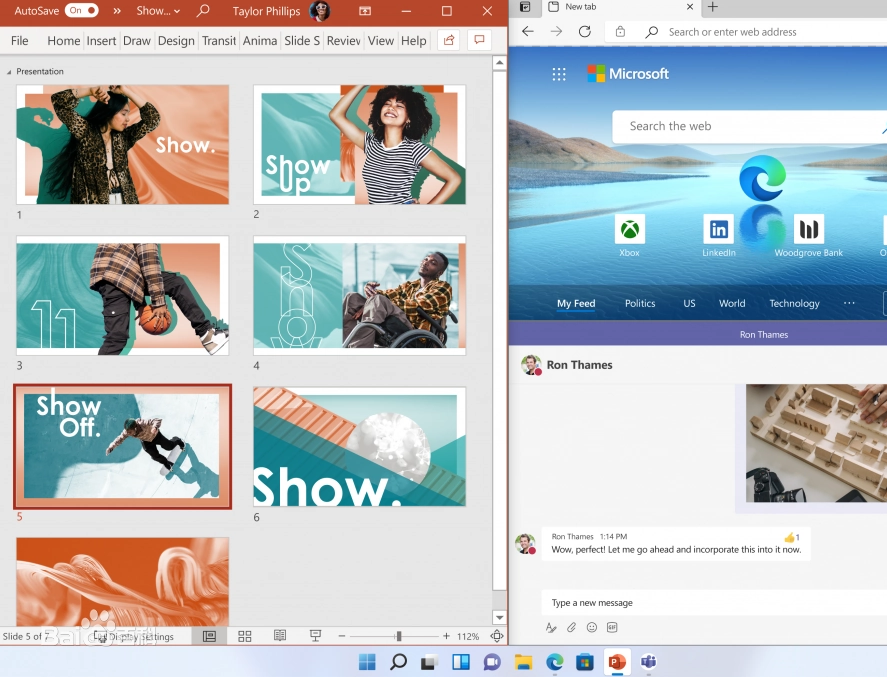Attach a file using the paperclip icon
The height and width of the screenshot is (677, 887).
pyautogui.click(x=571, y=628)
